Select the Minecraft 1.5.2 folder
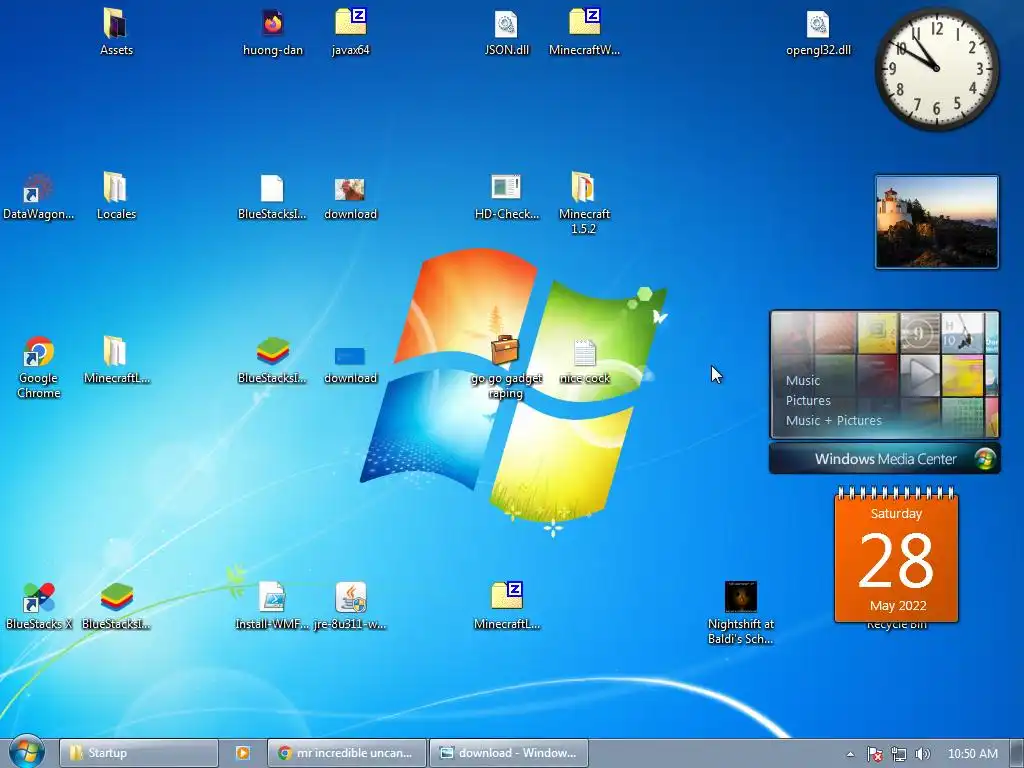 tap(583, 187)
